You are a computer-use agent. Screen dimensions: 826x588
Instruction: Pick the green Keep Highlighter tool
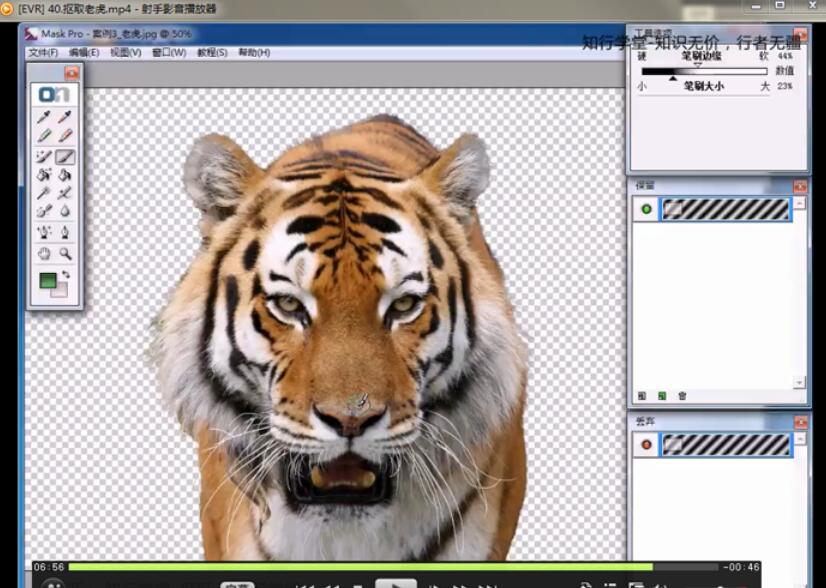click(44, 136)
